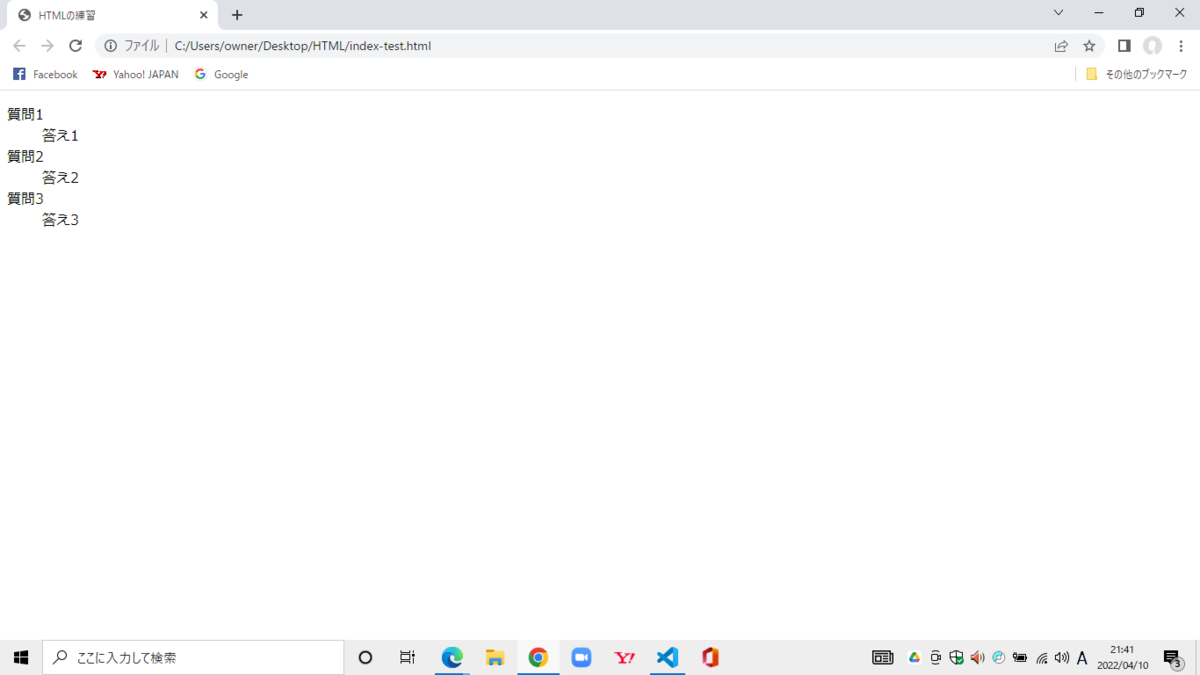Open Chrome's customize menu (three dots)
1200x675 pixels.
pyautogui.click(x=1181, y=46)
